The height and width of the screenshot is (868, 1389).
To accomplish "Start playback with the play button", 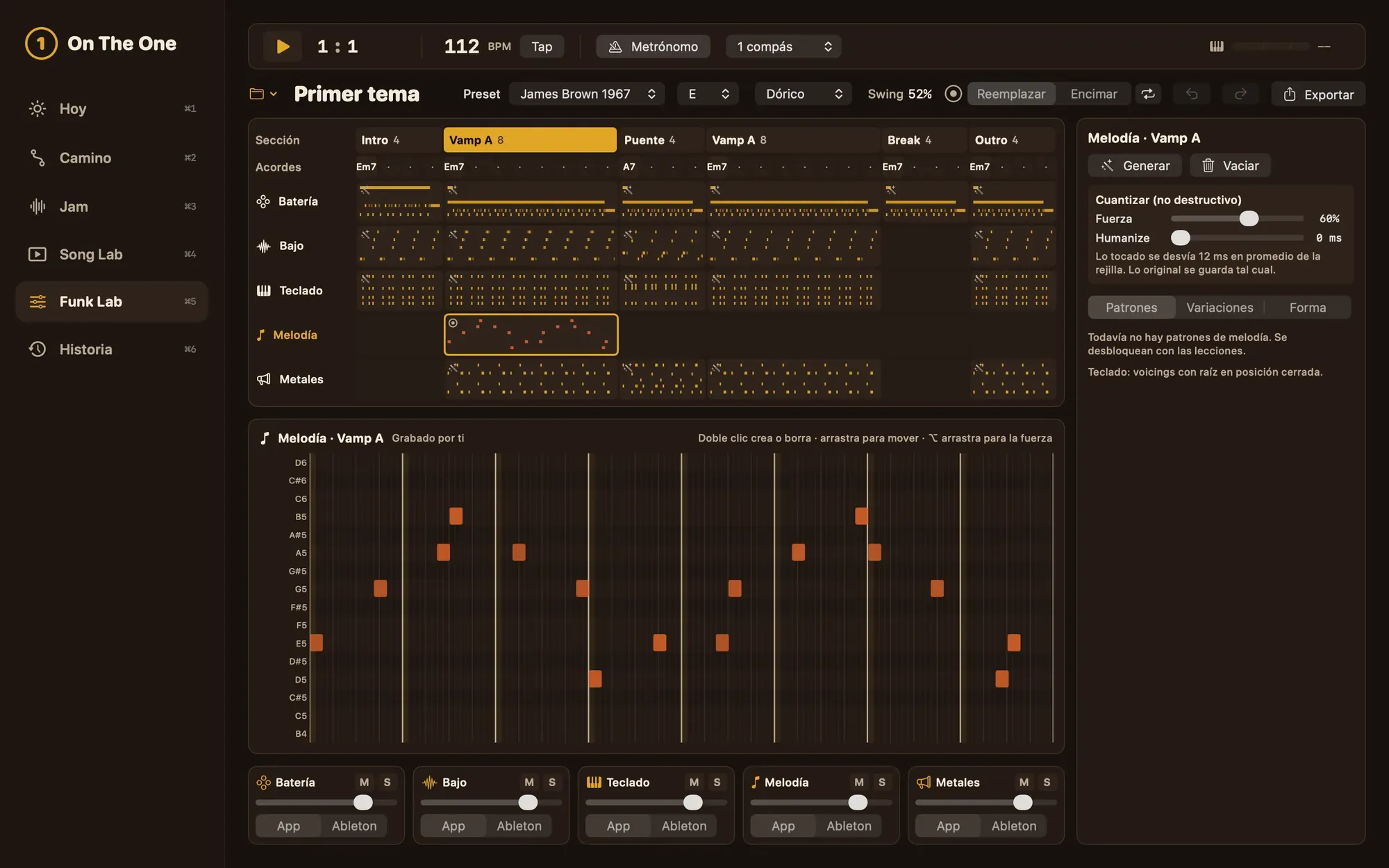I will click(x=283, y=47).
